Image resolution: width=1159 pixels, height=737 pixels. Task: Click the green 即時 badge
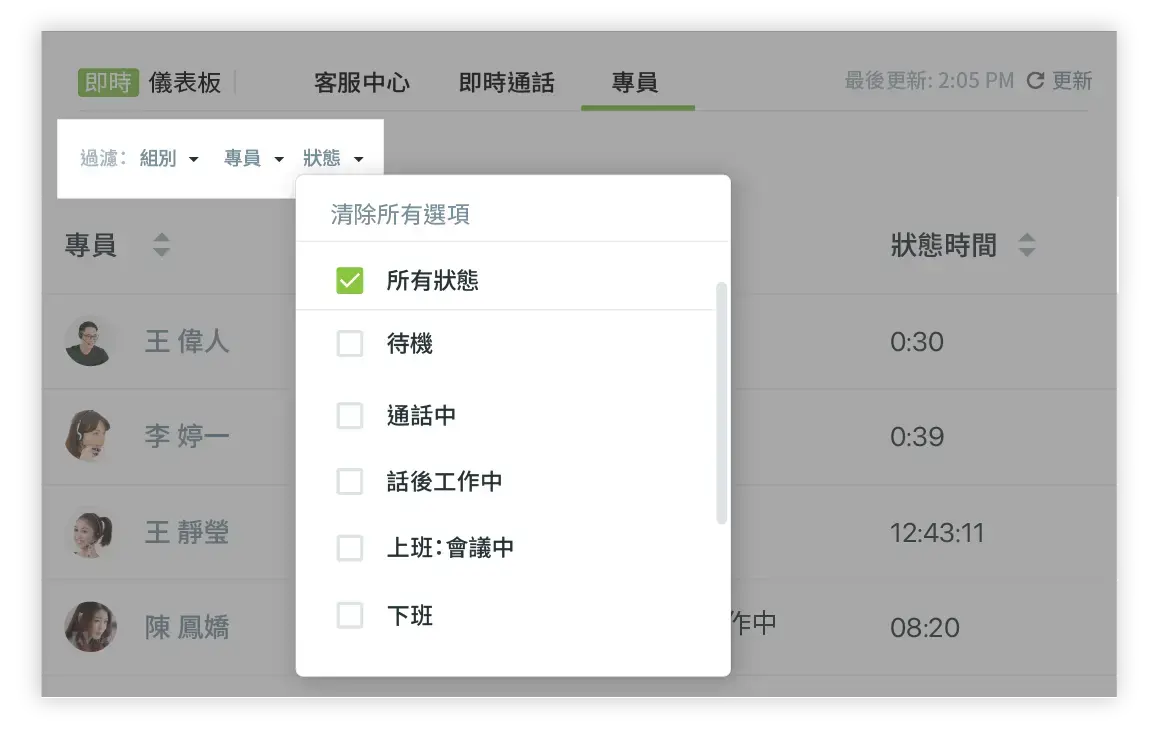coord(108,82)
